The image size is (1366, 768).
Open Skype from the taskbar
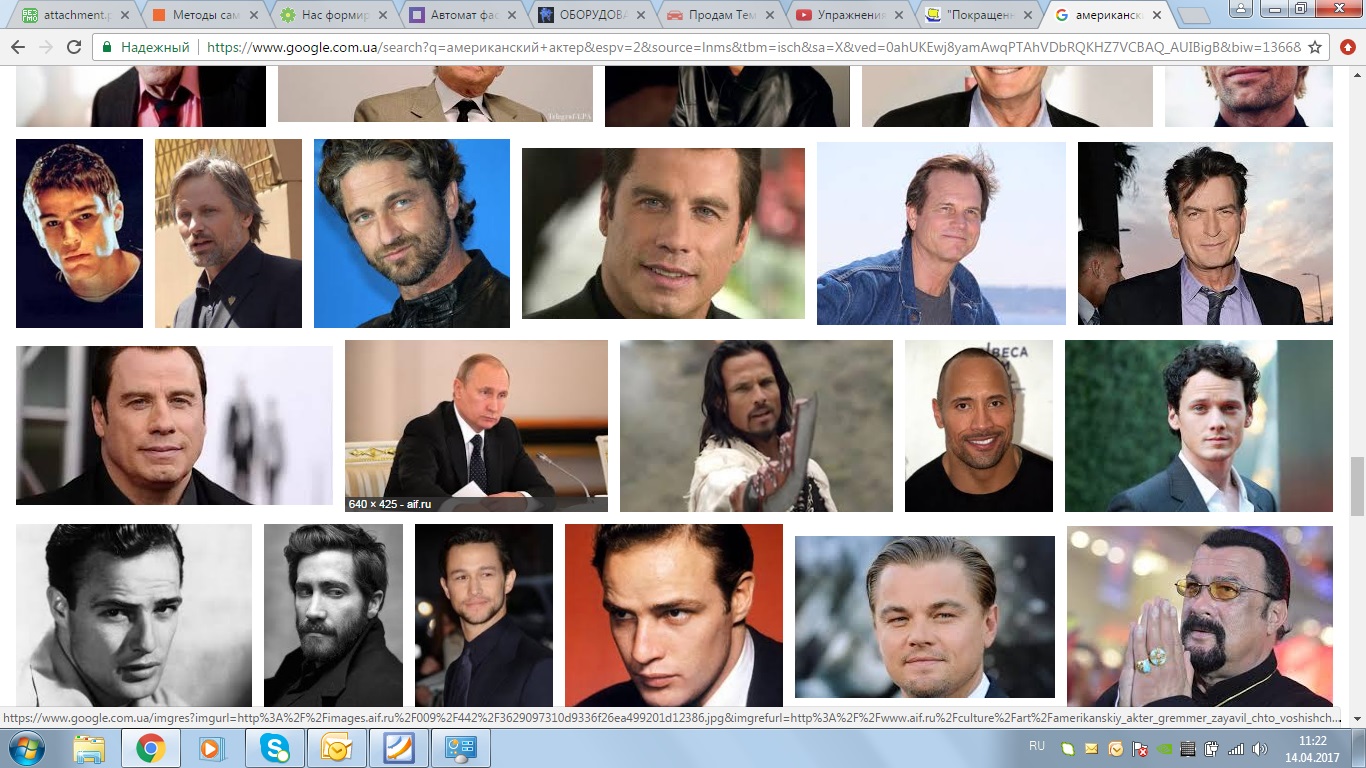(274, 748)
